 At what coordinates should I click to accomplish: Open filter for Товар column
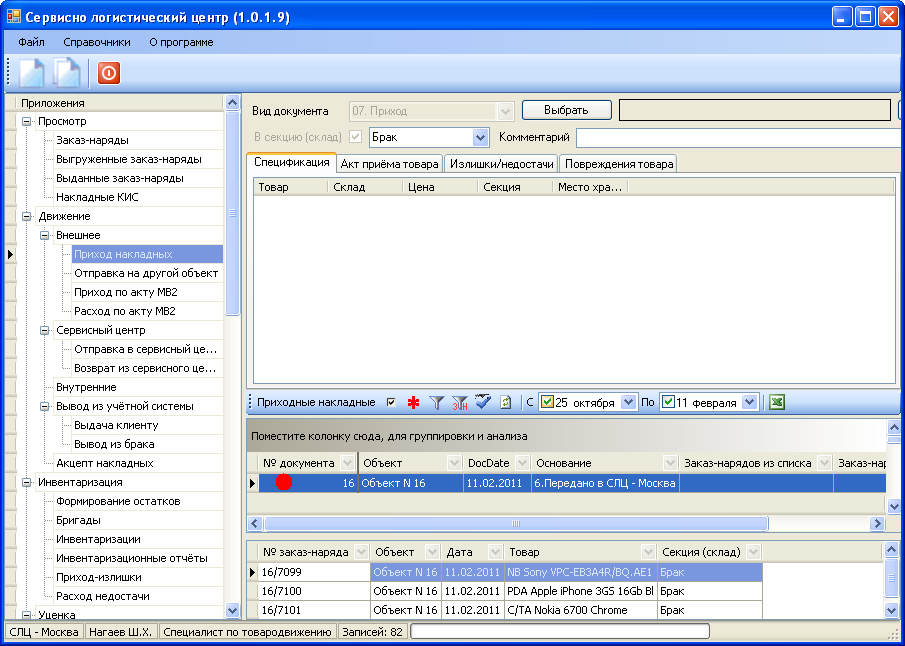pyautogui.click(x=648, y=552)
